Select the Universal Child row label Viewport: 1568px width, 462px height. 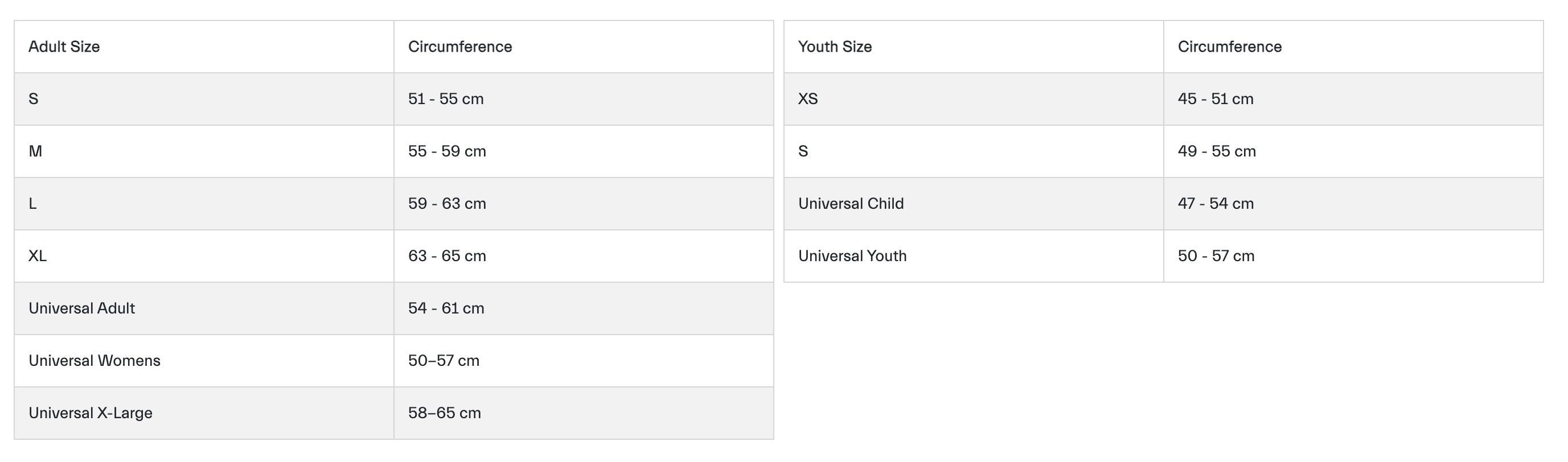(851, 204)
